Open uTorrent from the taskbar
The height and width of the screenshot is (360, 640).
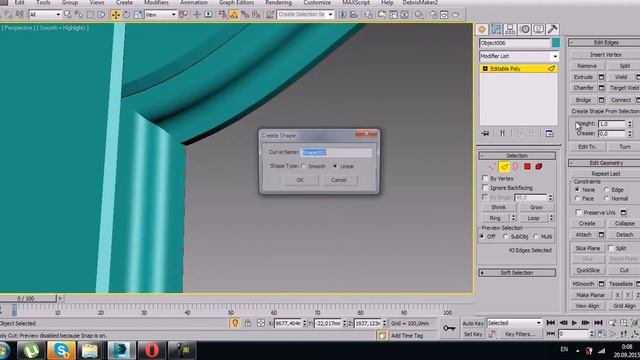[x=31, y=350]
